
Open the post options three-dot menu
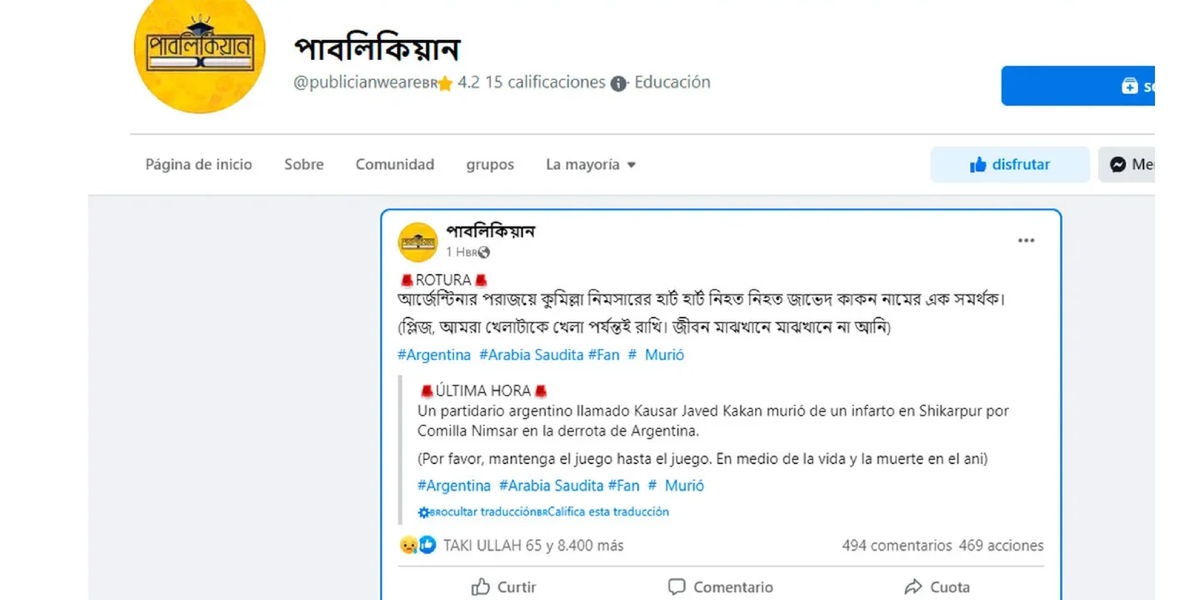pyautogui.click(x=1026, y=241)
